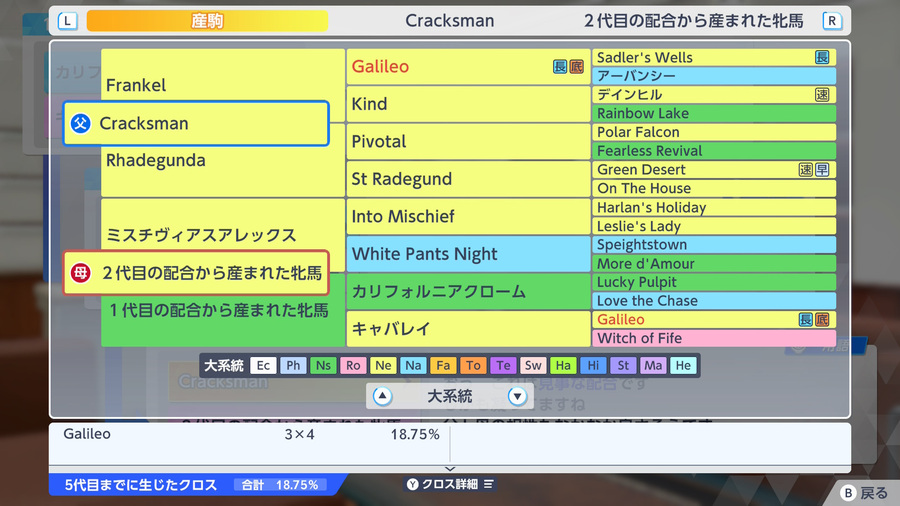
Task: Click the Harlan's Holiday row
Action: point(714,207)
